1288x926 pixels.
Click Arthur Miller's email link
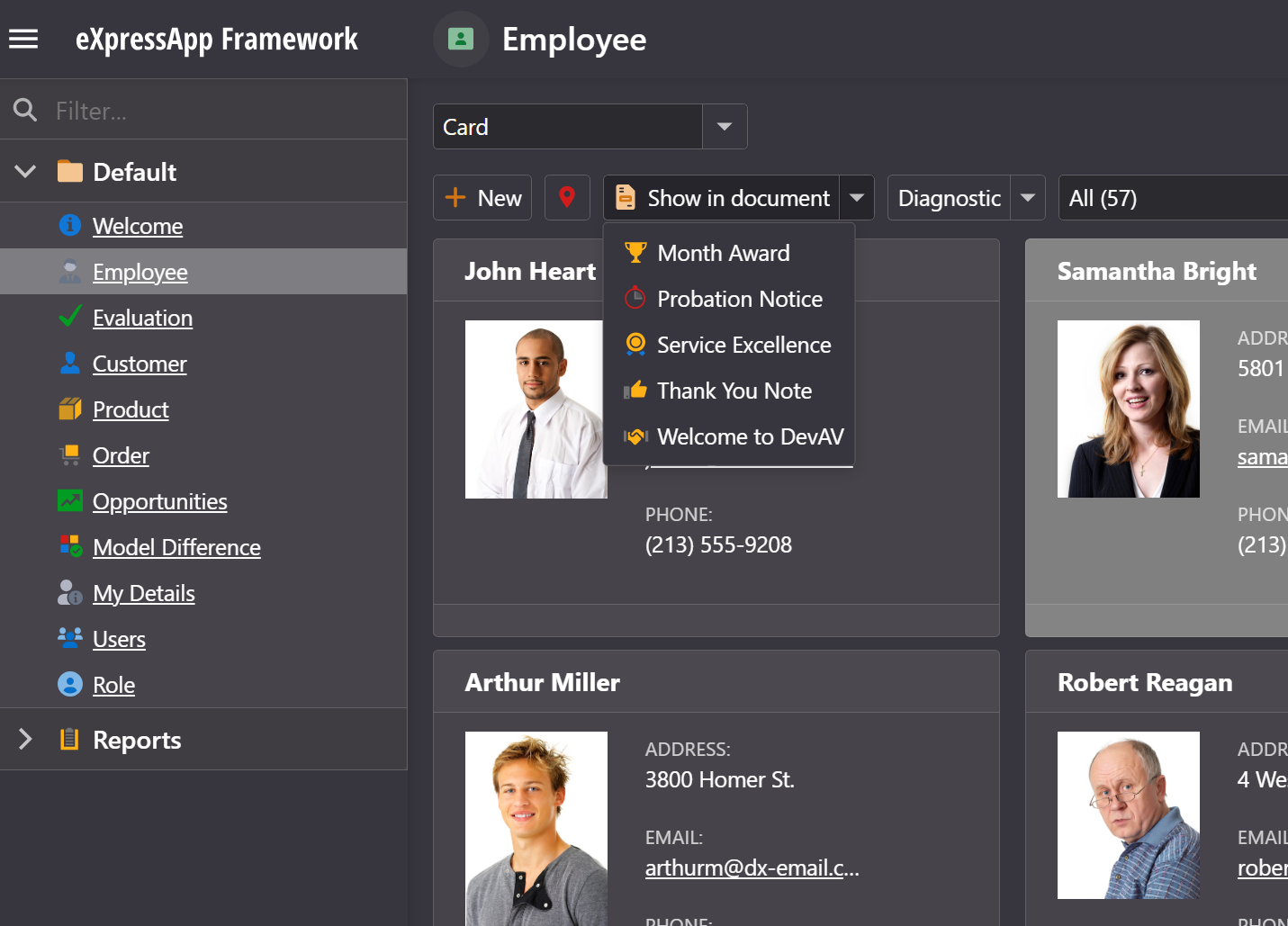tap(752, 868)
